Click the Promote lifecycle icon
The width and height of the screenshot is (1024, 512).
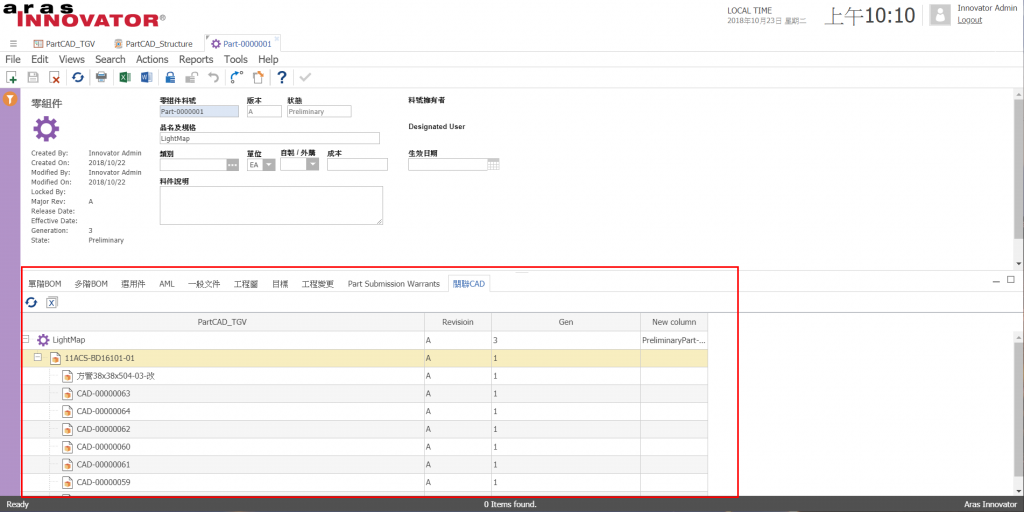[x=237, y=78]
